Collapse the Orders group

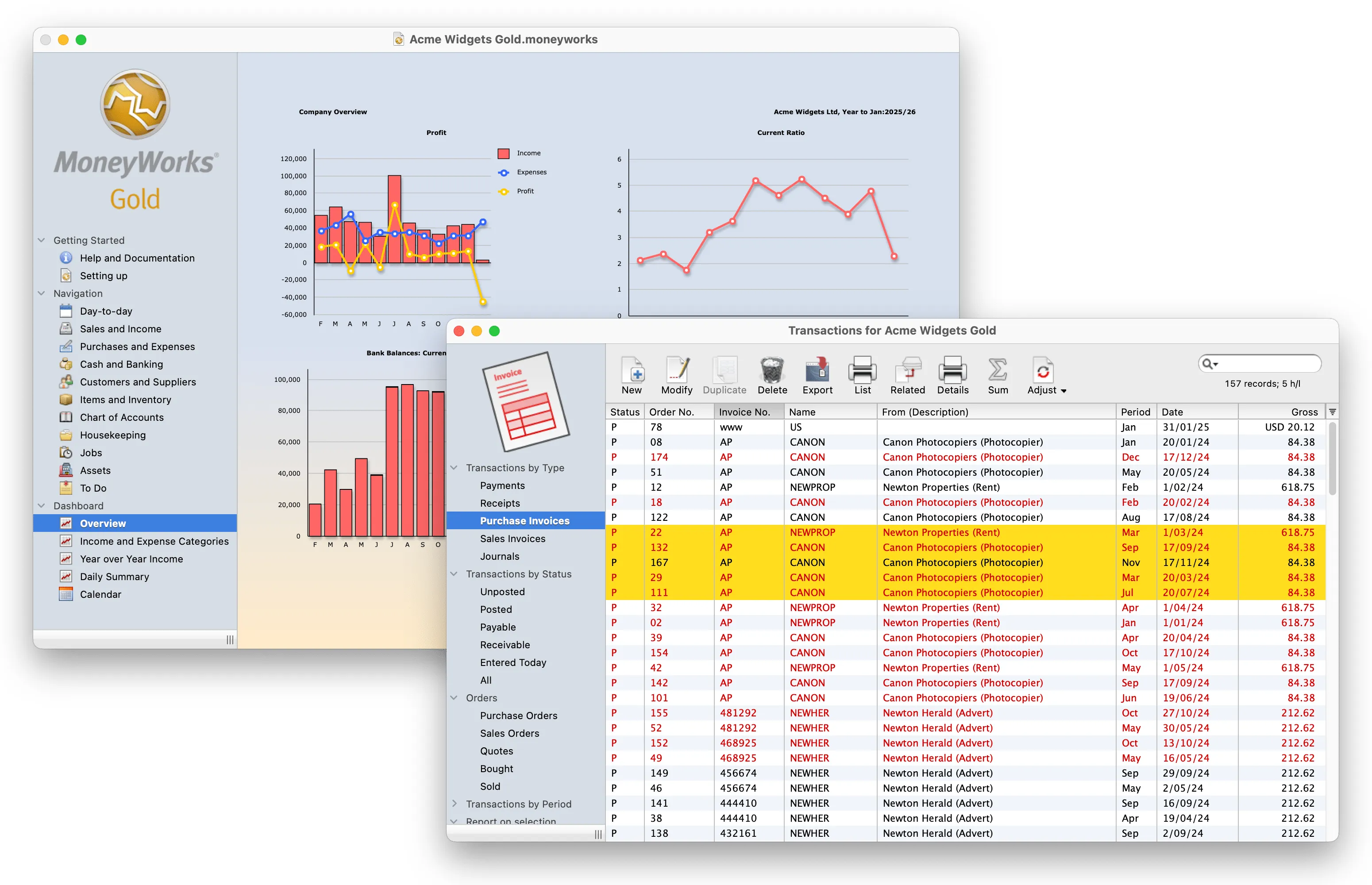[x=454, y=698]
